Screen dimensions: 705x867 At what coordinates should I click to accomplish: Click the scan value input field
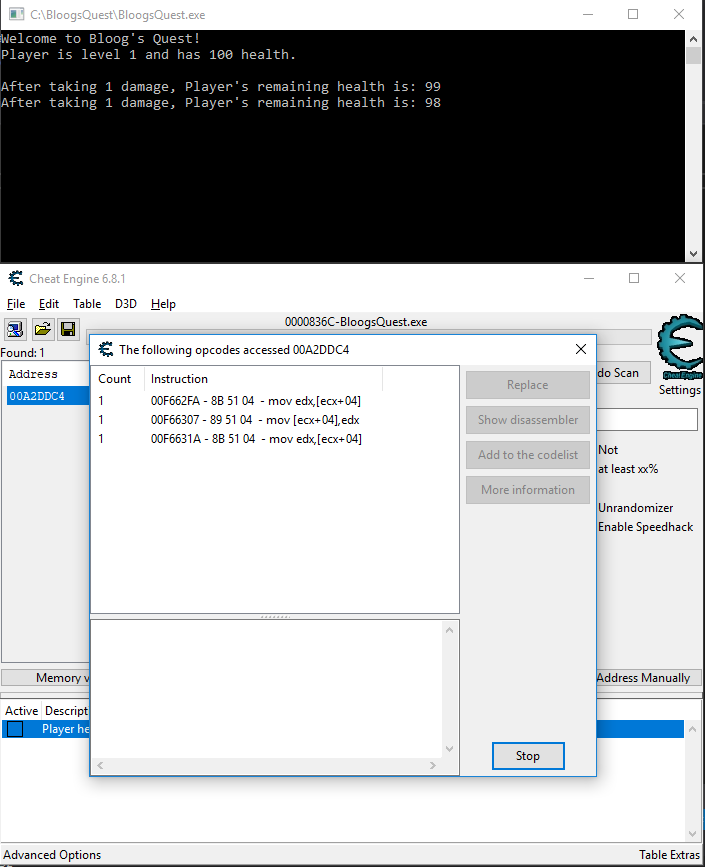click(647, 420)
